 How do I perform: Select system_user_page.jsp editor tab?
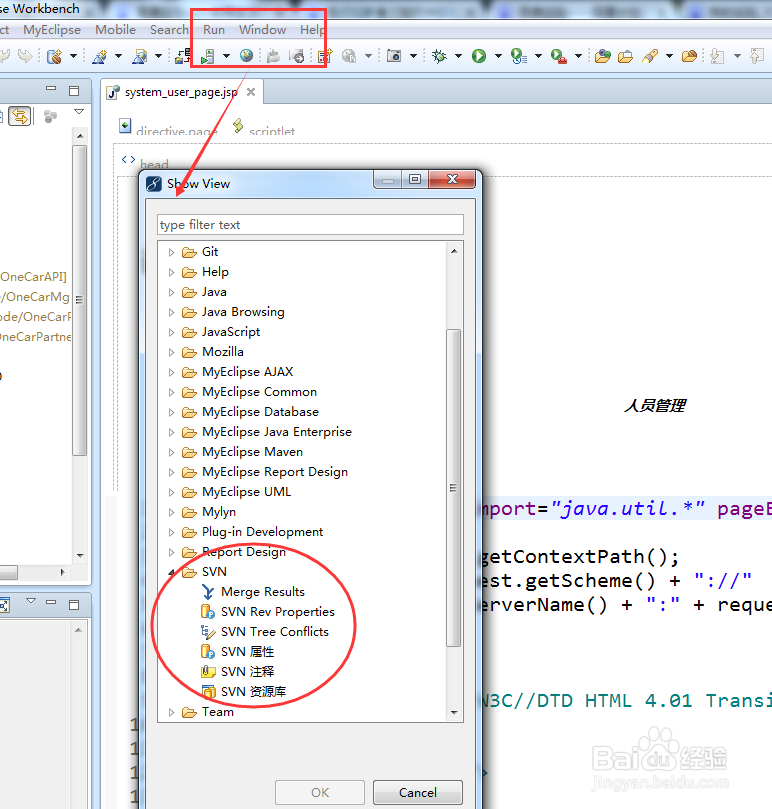181,92
